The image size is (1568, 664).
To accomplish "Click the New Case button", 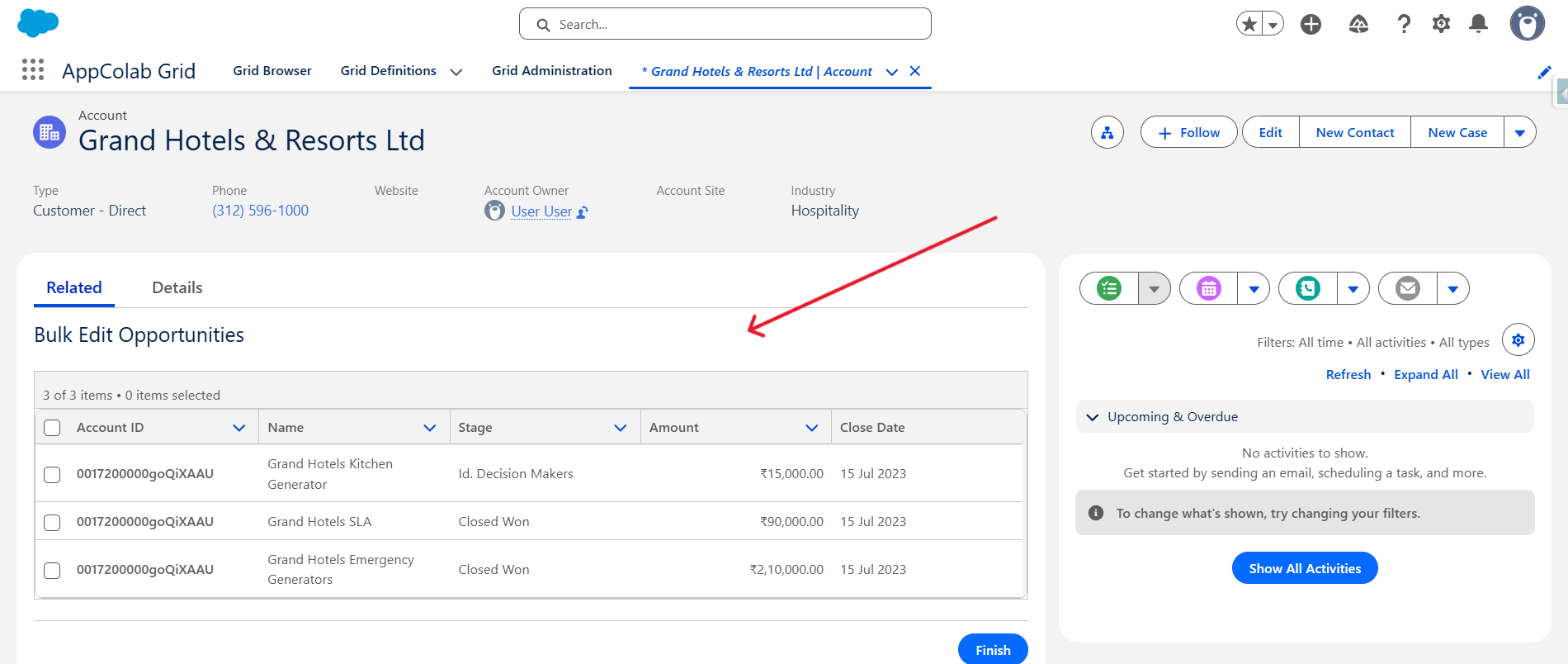I will click(x=1457, y=132).
